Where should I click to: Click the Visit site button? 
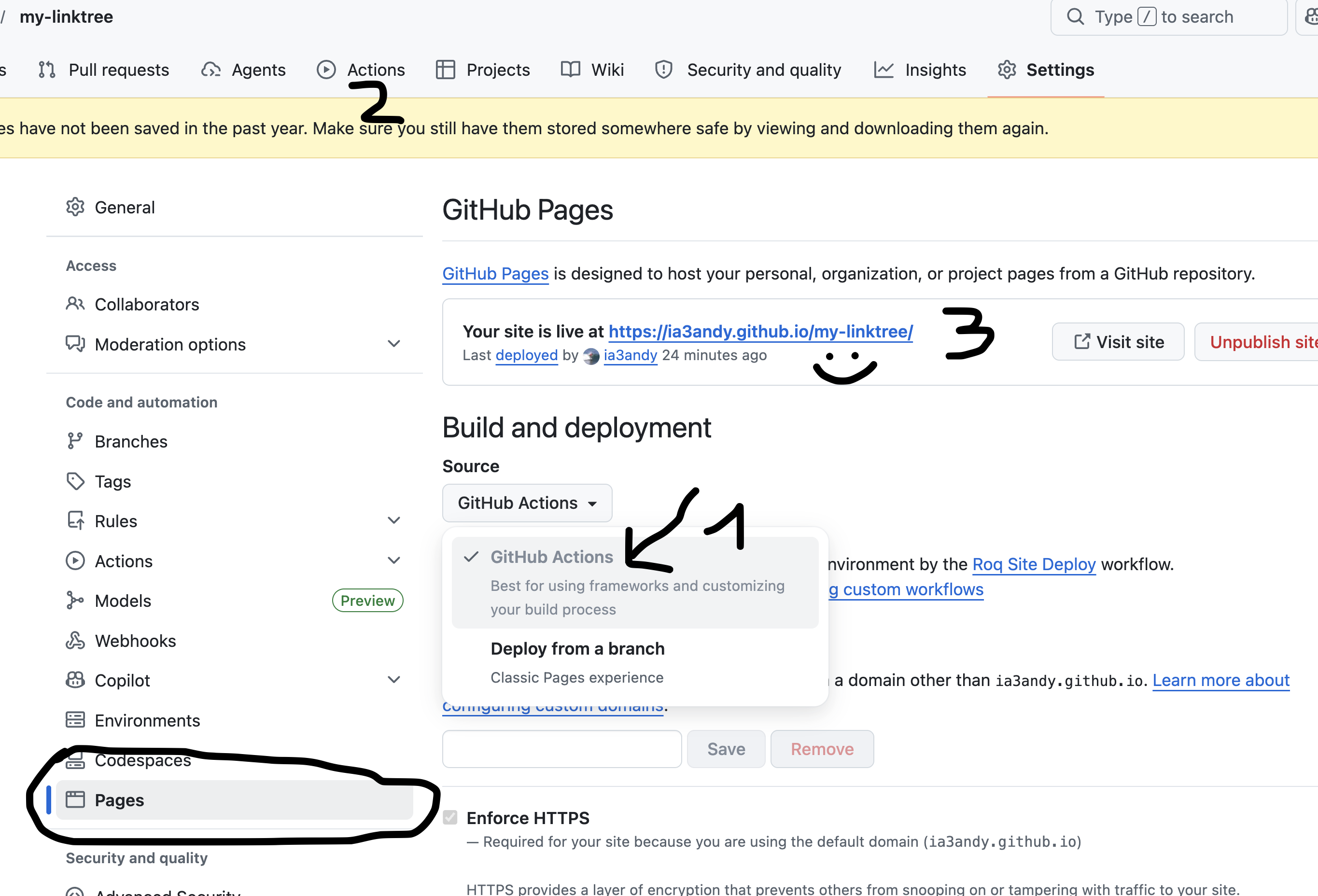(1118, 342)
